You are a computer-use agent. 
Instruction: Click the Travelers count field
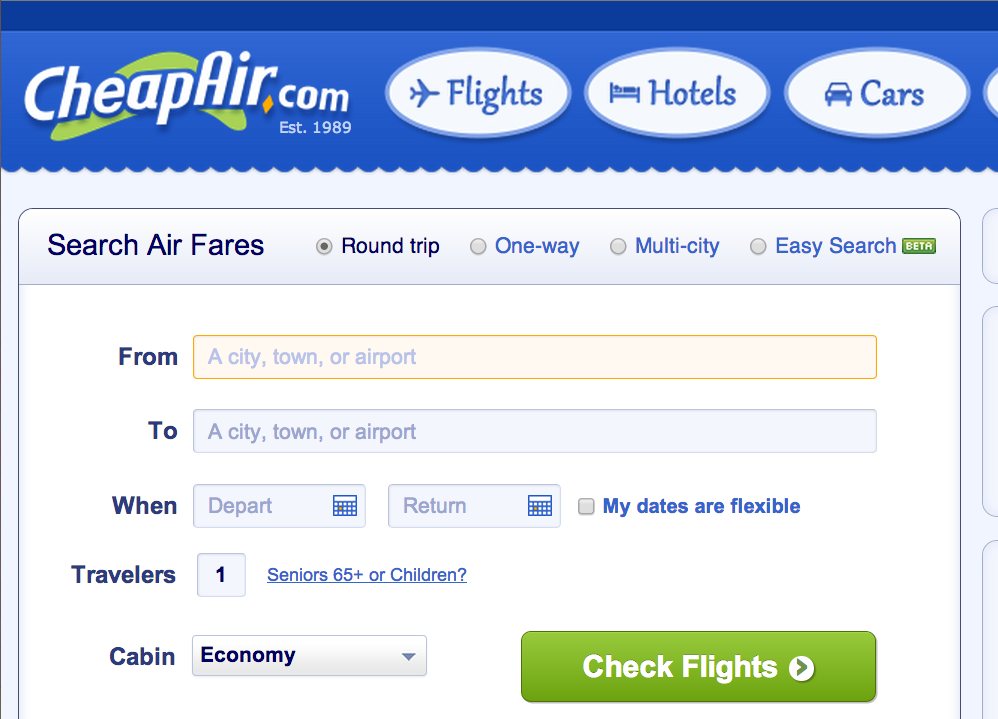221,574
